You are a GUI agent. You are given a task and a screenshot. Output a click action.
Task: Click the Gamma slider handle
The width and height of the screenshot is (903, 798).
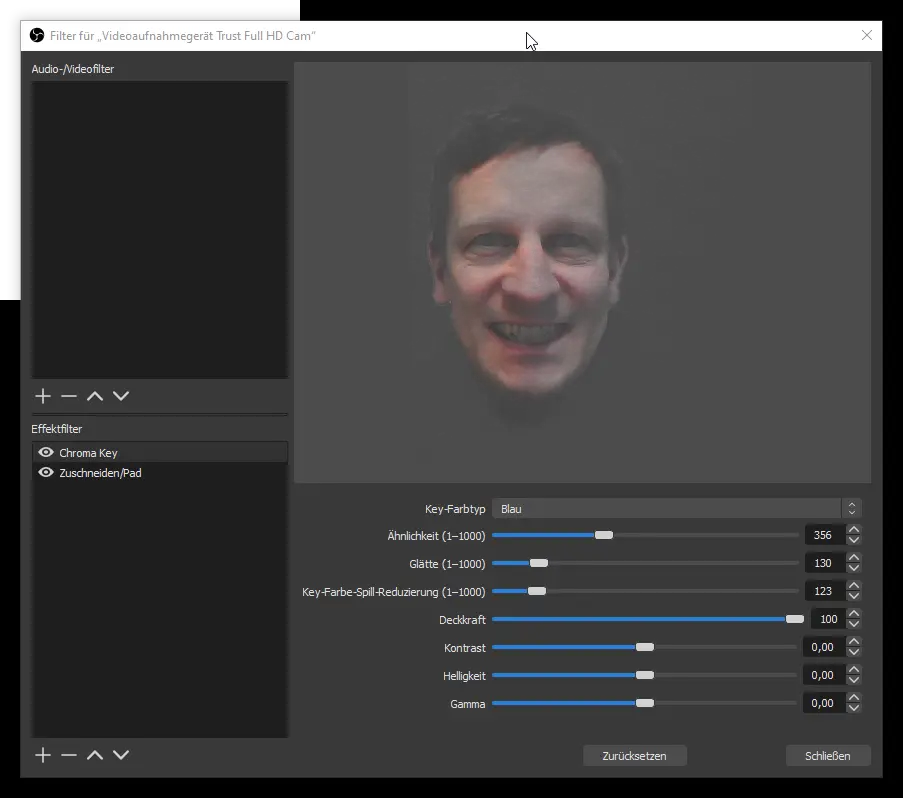click(x=645, y=703)
